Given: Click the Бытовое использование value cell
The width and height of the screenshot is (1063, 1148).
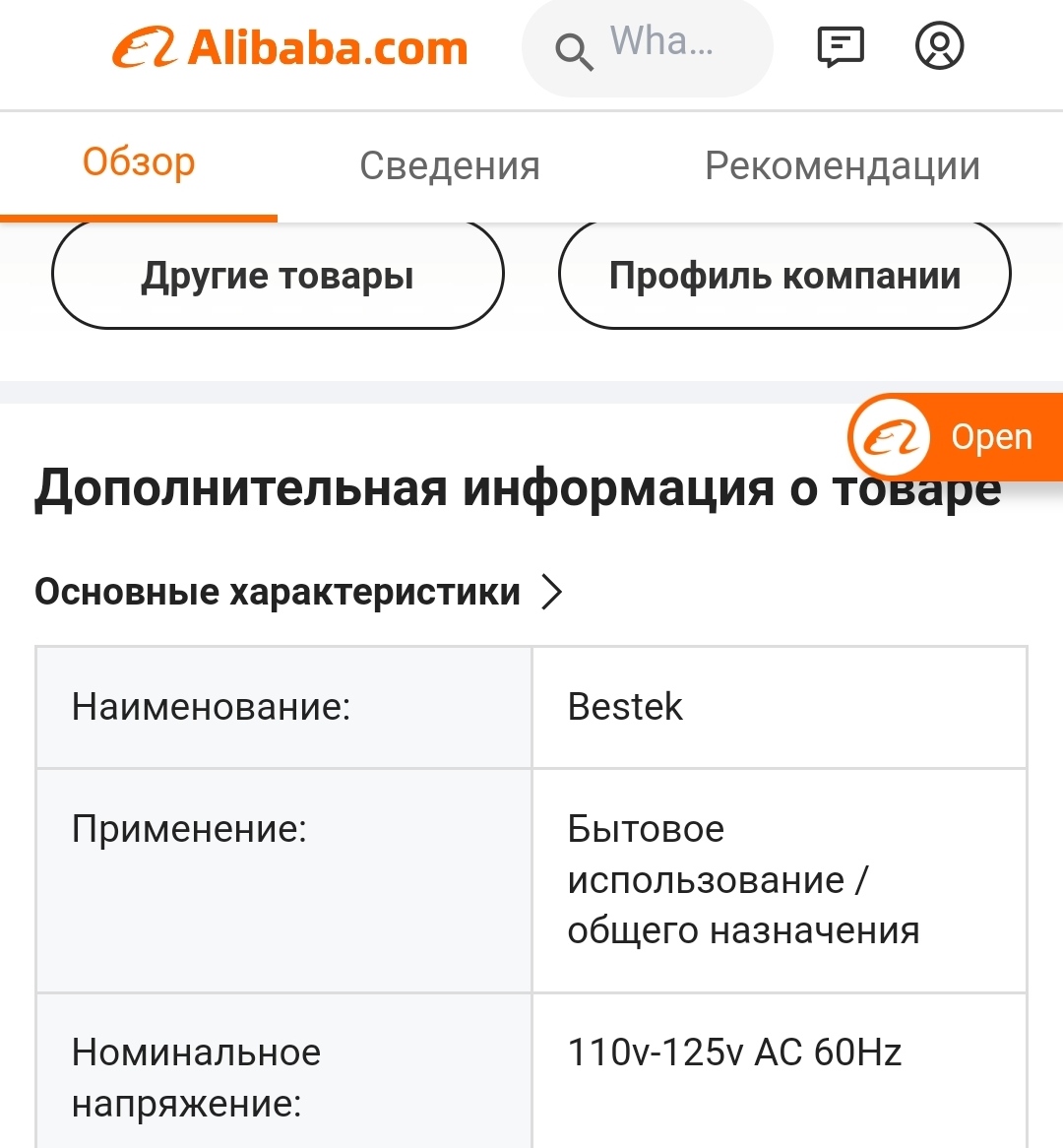Looking at the screenshot, I should pos(779,879).
